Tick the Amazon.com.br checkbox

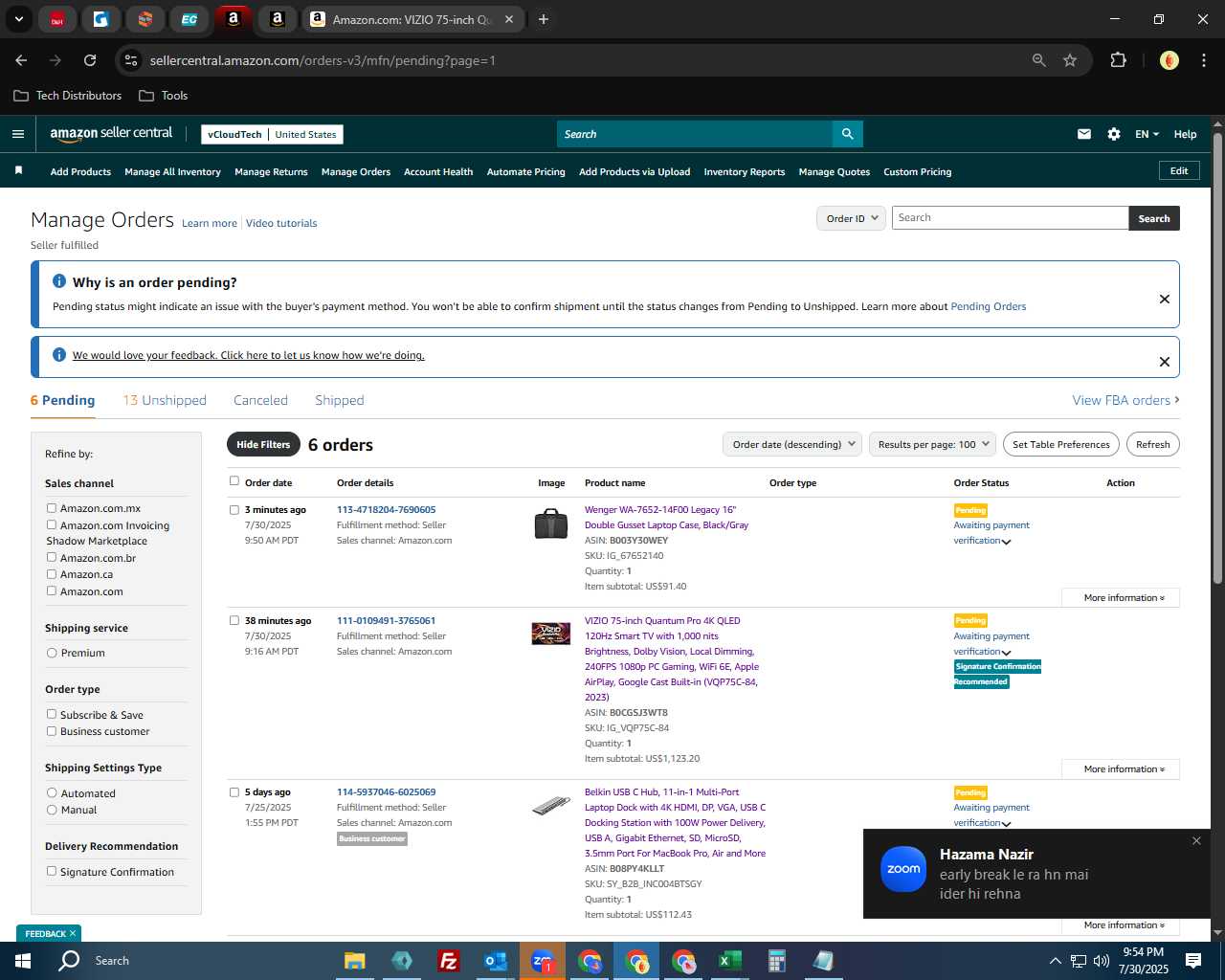52,557
